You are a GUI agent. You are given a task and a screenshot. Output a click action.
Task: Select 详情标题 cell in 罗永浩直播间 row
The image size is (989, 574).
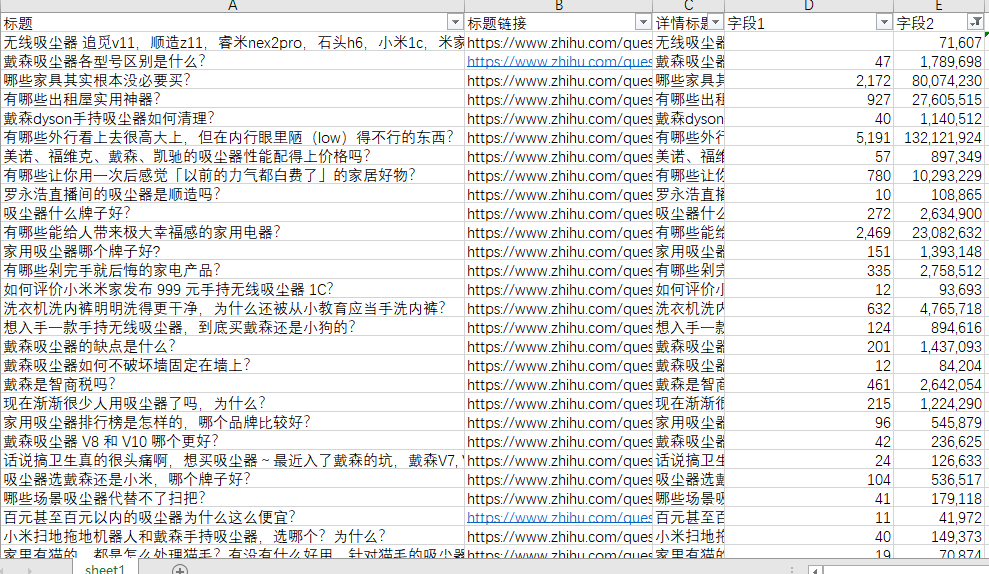click(688, 194)
